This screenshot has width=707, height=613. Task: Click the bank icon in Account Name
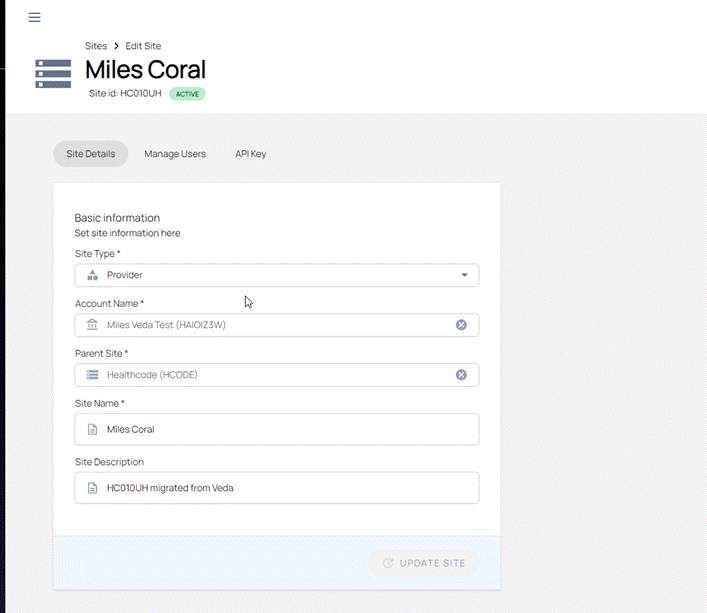(x=92, y=325)
